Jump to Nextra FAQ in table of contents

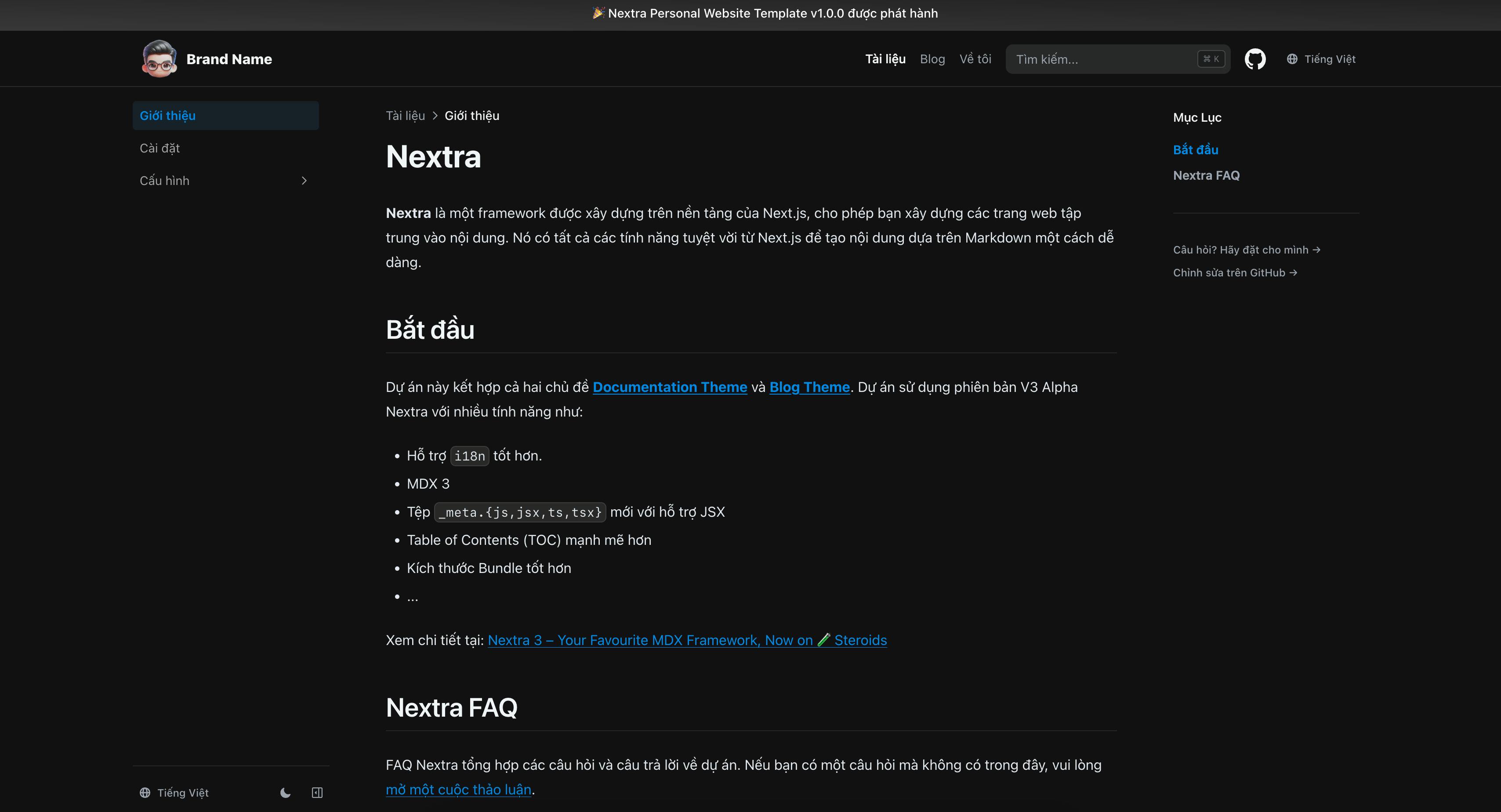pyautogui.click(x=1206, y=175)
